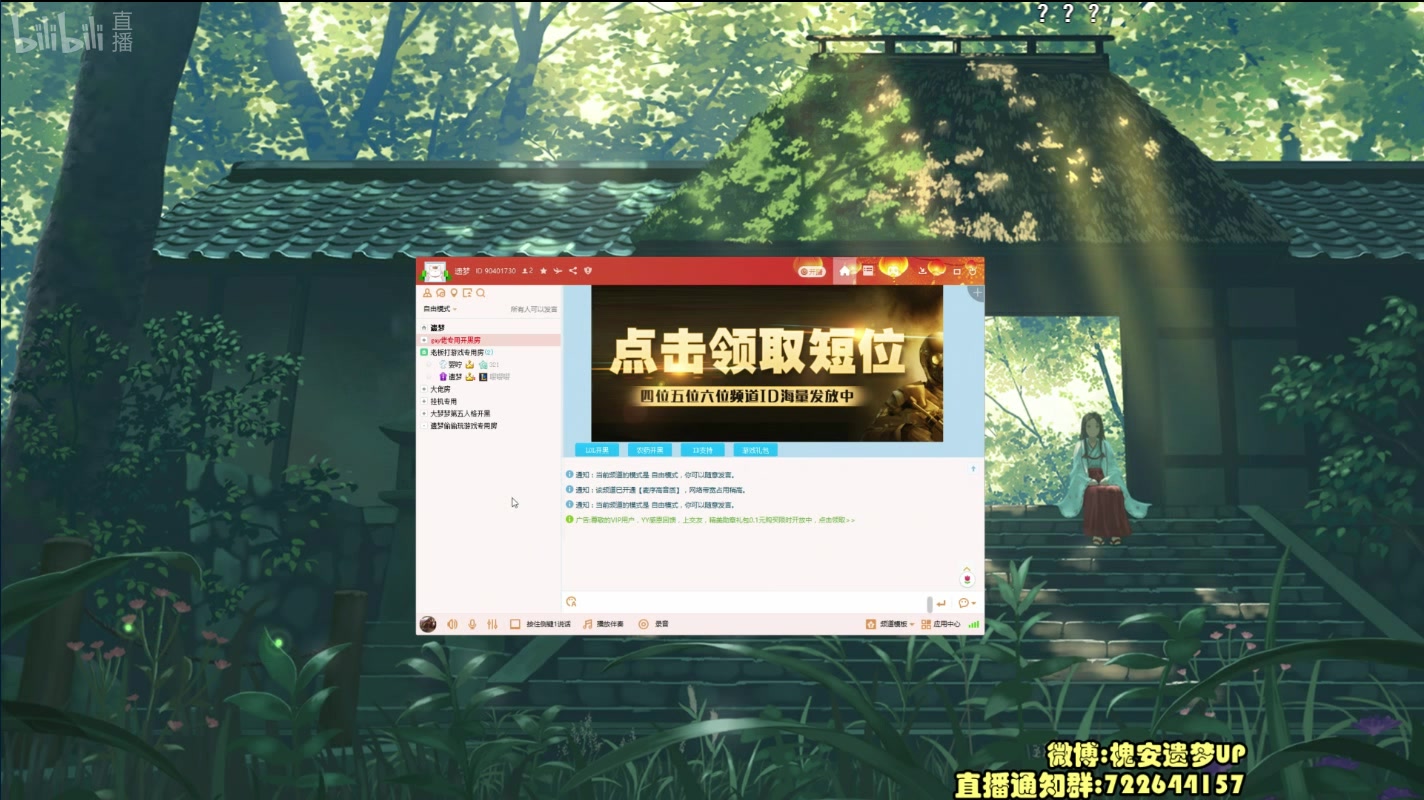Click the scroll-to-top arrow in chat area
The height and width of the screenshot is (800, 1424).
click(973, 468)
